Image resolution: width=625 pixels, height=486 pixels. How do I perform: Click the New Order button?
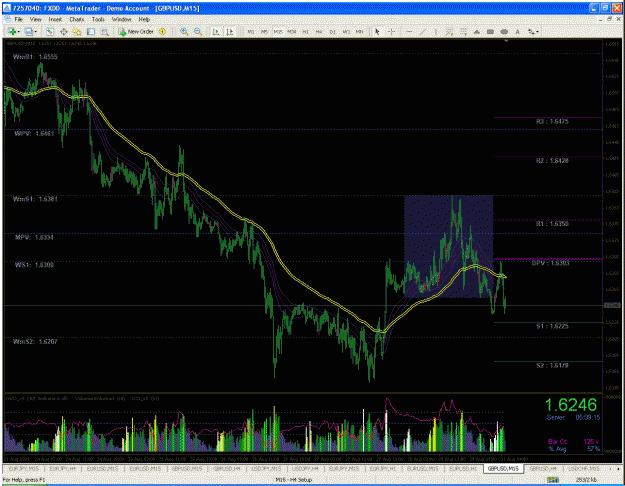[136, 31]
